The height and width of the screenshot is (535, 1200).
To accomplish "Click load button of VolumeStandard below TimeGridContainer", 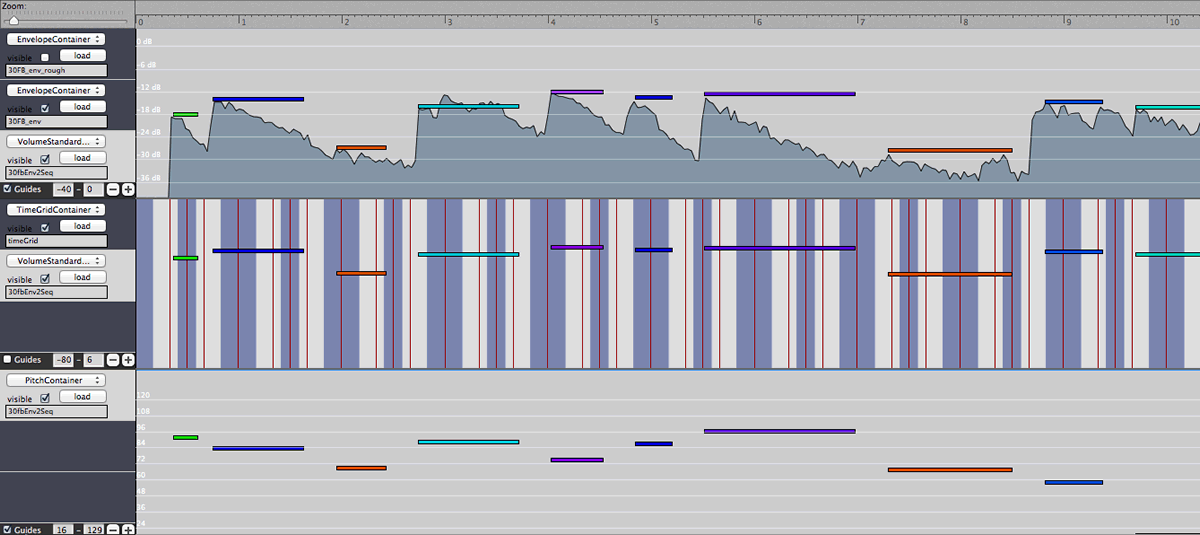I will click(x=82, y=277).
